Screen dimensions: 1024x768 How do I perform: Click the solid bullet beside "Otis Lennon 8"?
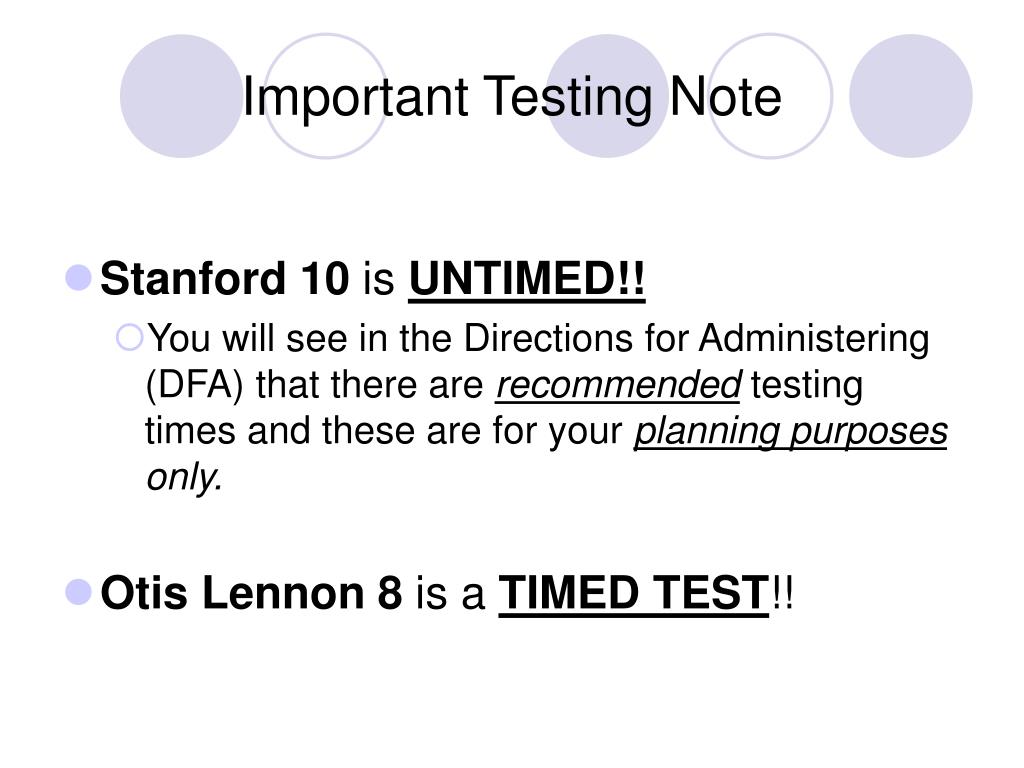[x=78, y=592]
